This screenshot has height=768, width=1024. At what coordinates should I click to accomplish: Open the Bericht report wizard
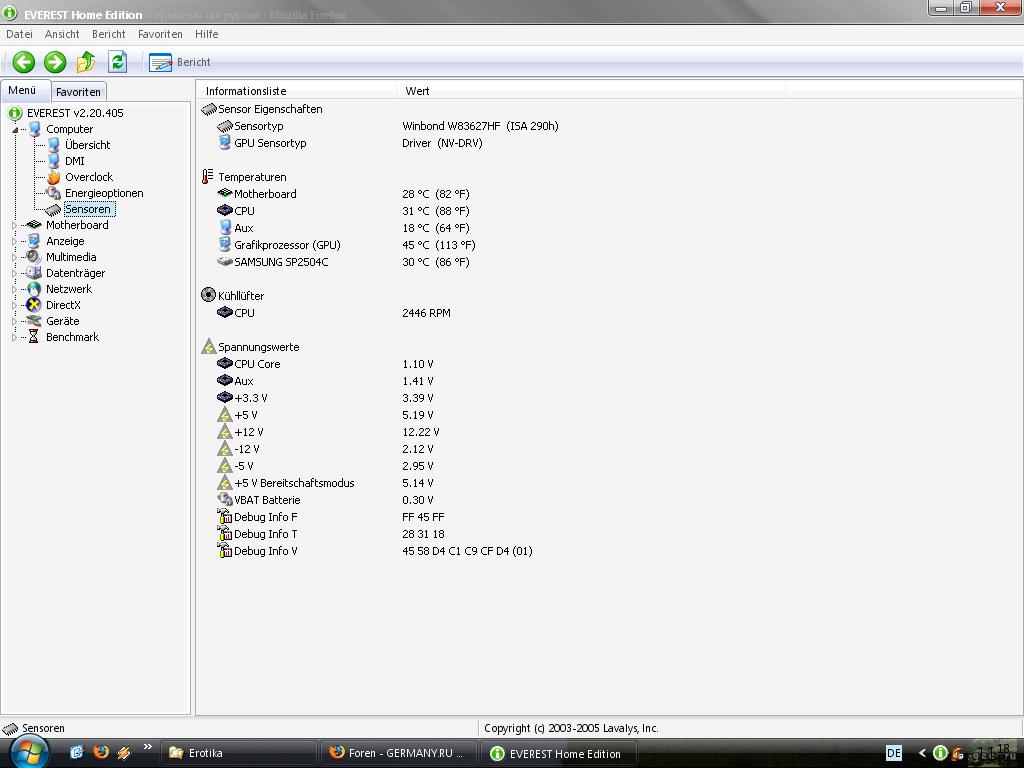click(x=180, y=62)
